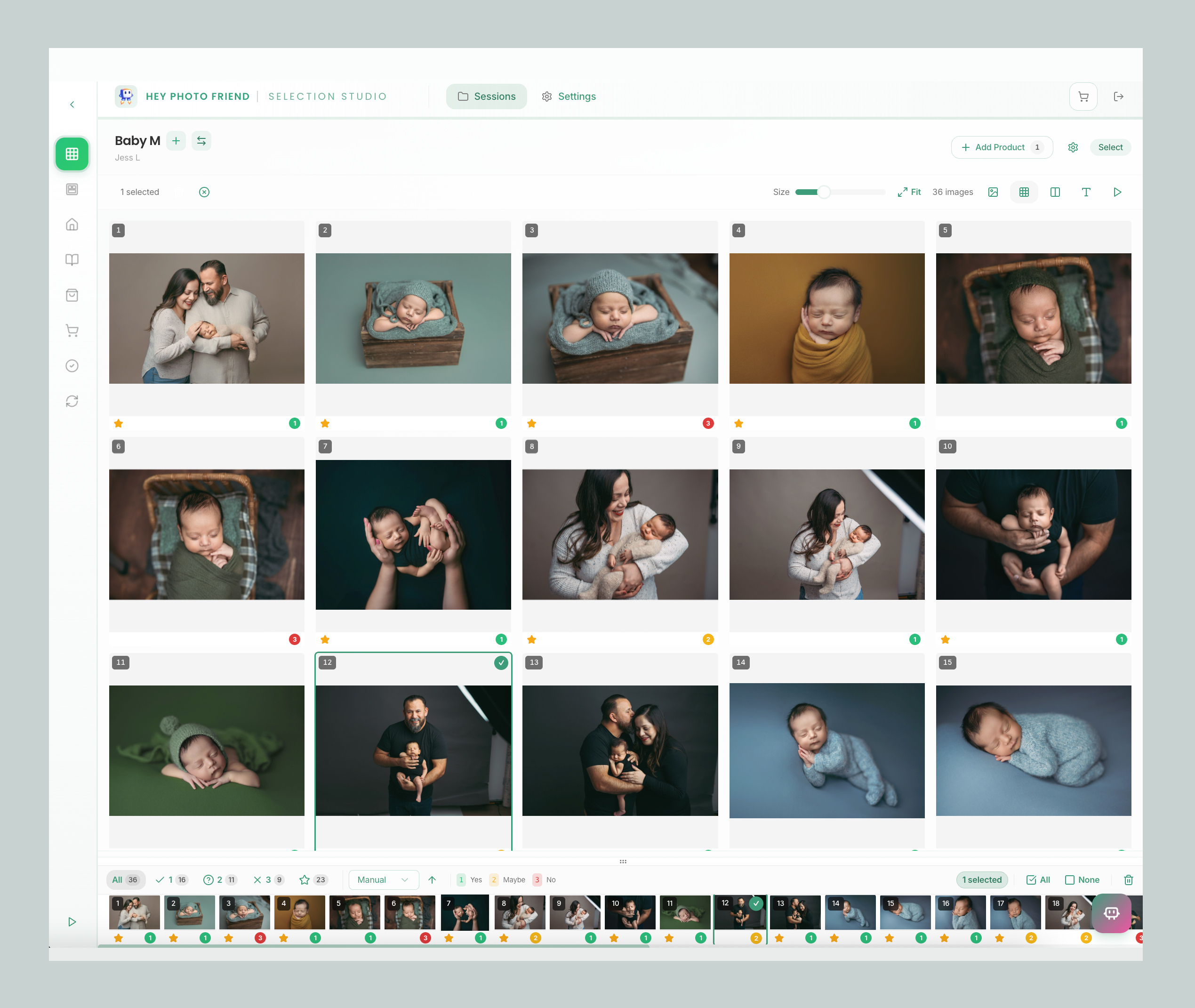Toggle sort direction arrow next to Manual
This screenshot has width=1195, height=1008.
point(432,880)
